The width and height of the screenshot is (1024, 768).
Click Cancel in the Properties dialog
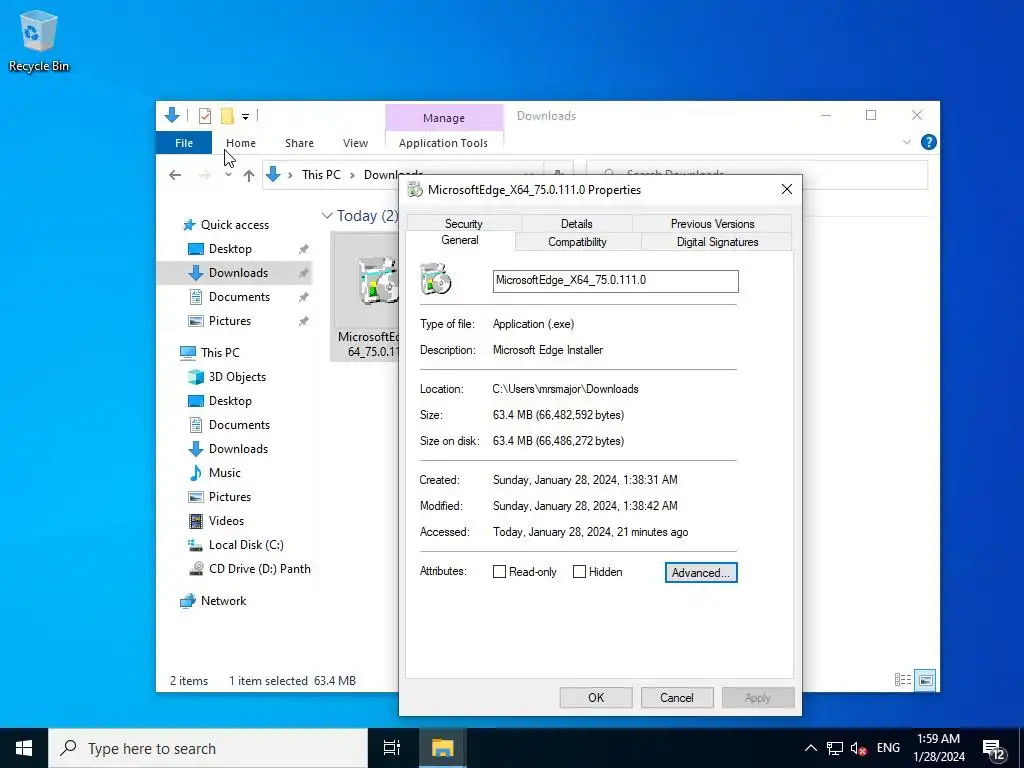click(677, 697)
